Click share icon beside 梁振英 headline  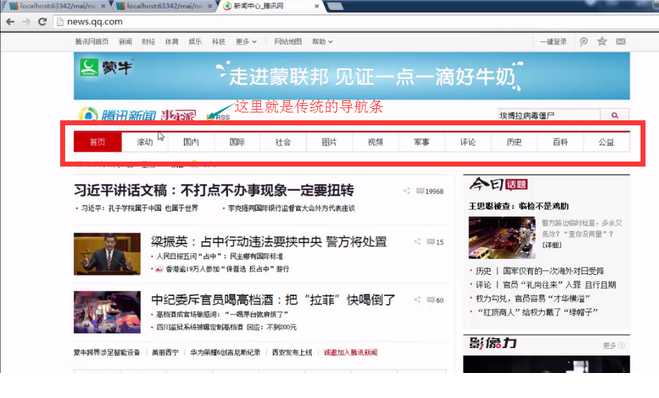pos(417,242)
